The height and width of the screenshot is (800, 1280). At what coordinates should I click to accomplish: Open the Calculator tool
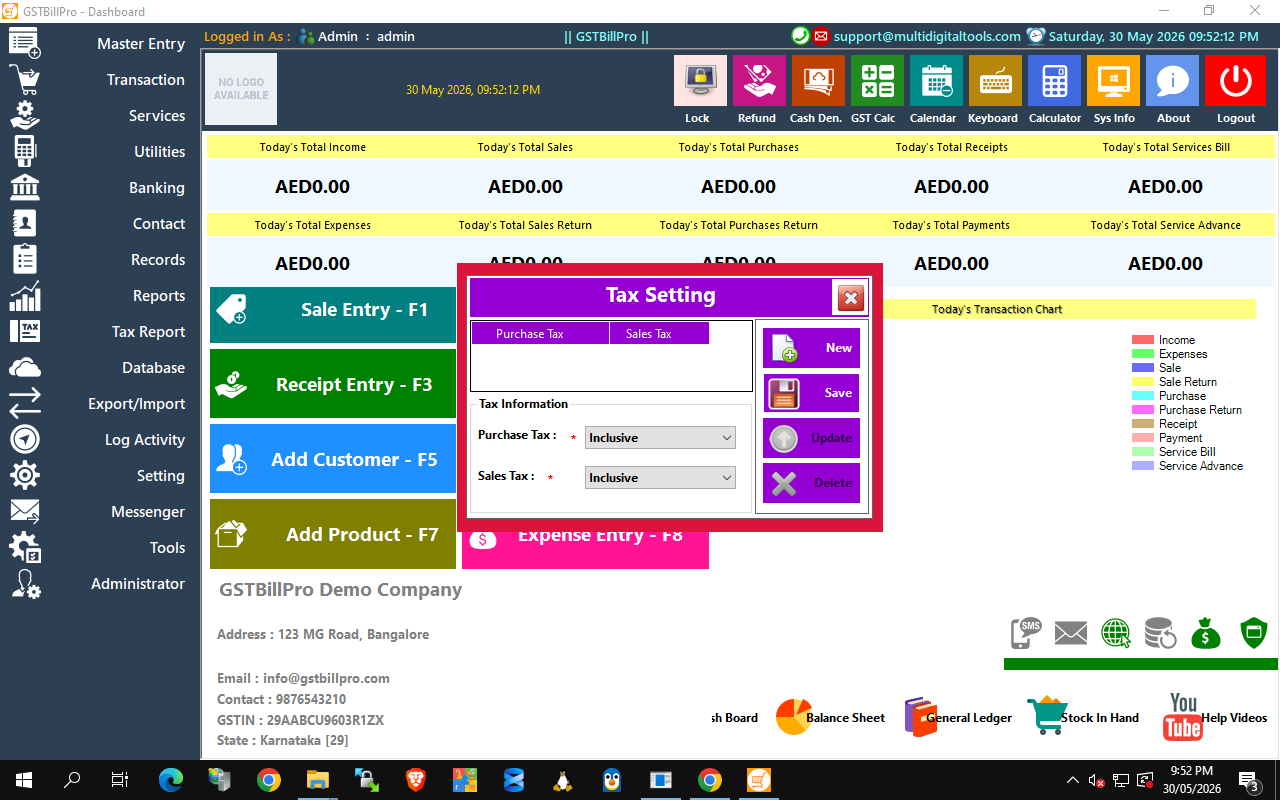tap(1054, 81)
